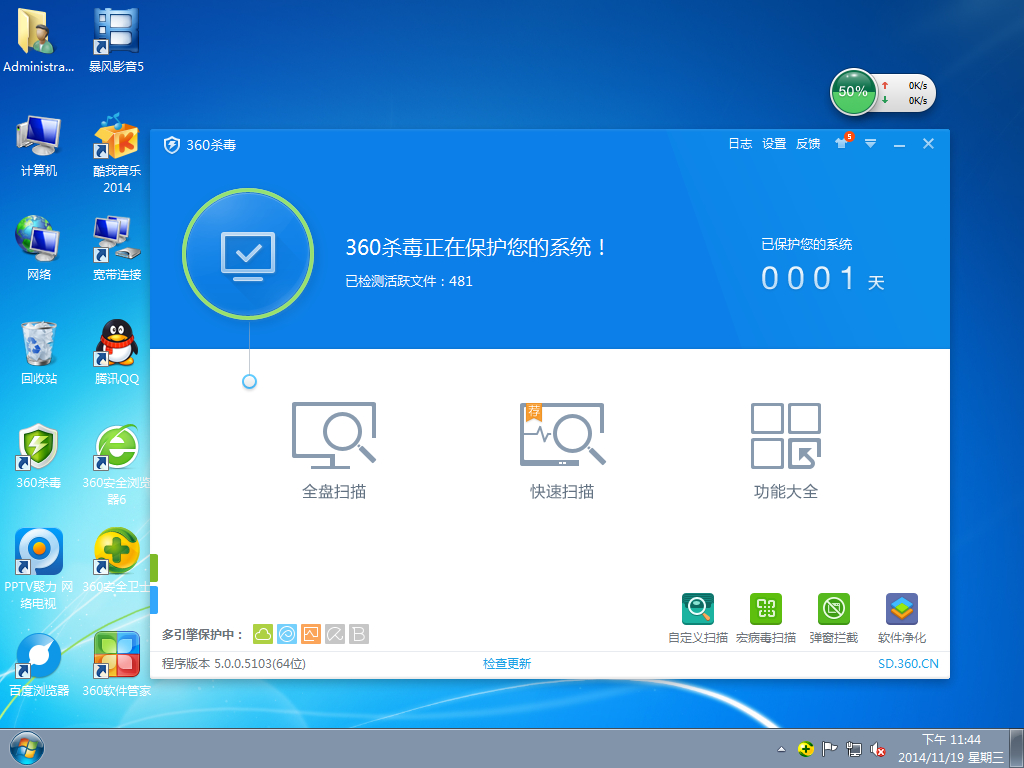Open the Windows Start menu orb
Screen dimensions: 1024x768
click(27, 749)
